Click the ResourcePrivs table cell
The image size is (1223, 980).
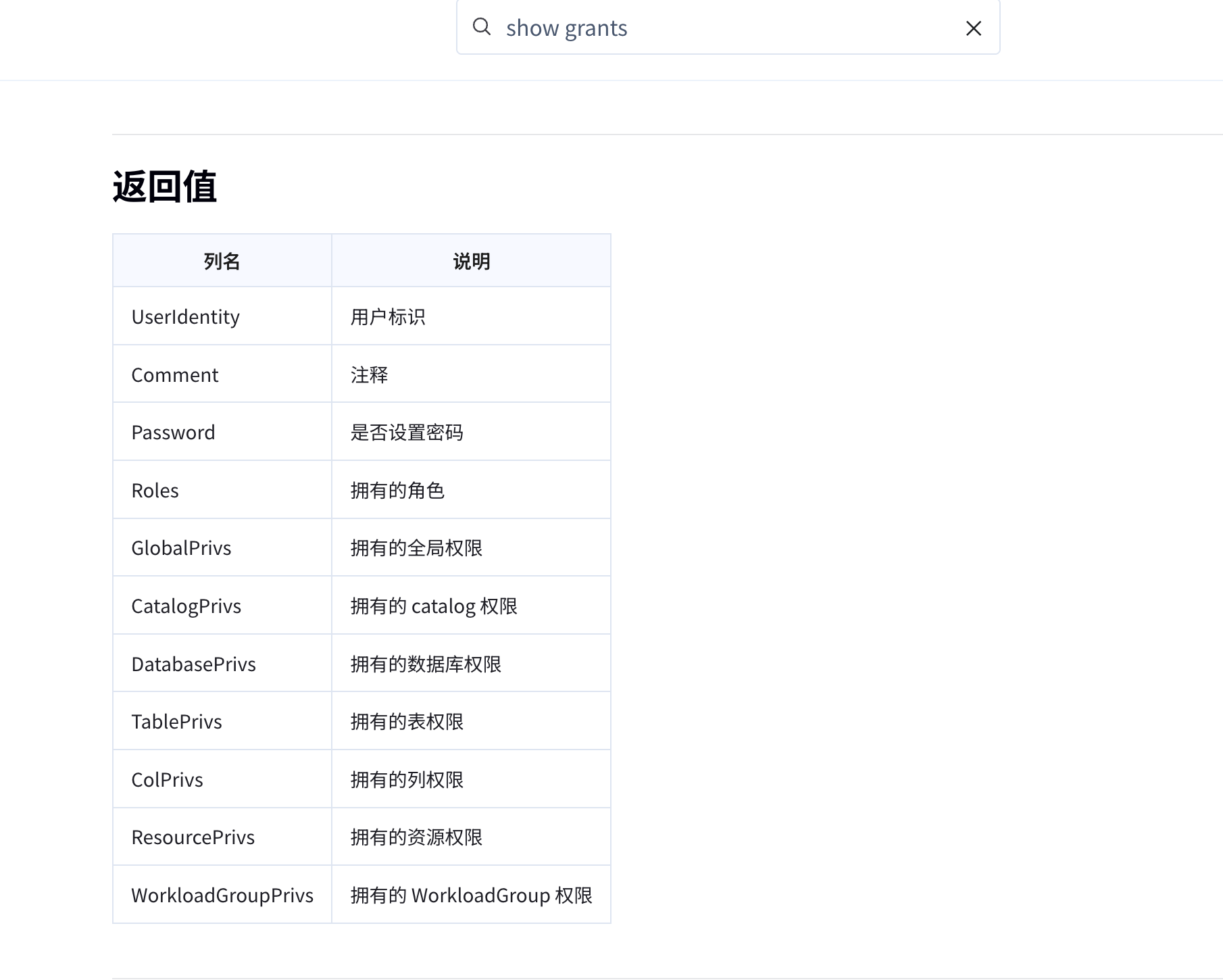click(193, 837)
